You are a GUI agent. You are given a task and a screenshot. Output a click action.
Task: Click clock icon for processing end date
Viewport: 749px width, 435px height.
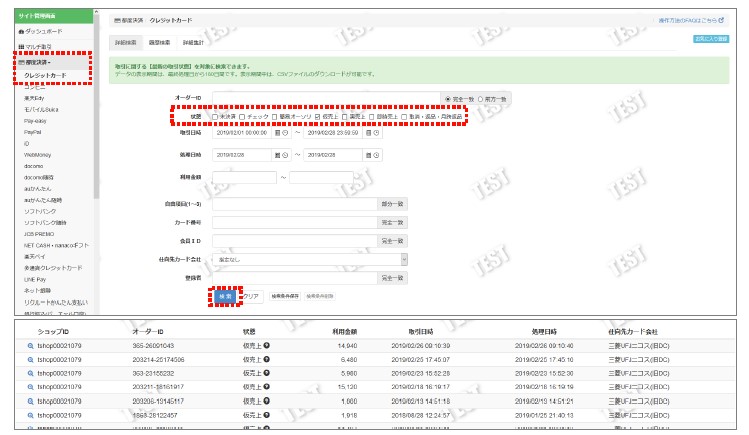pos(374,154)
